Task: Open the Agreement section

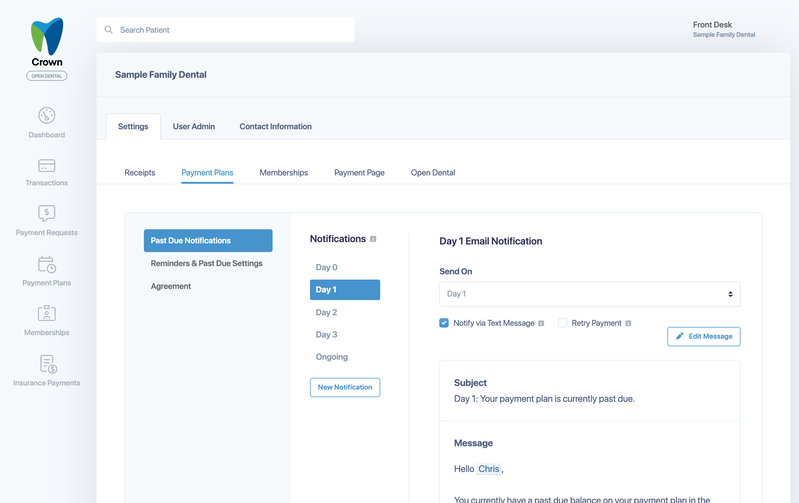Action: pyautogui.click(x=171, y=286)
